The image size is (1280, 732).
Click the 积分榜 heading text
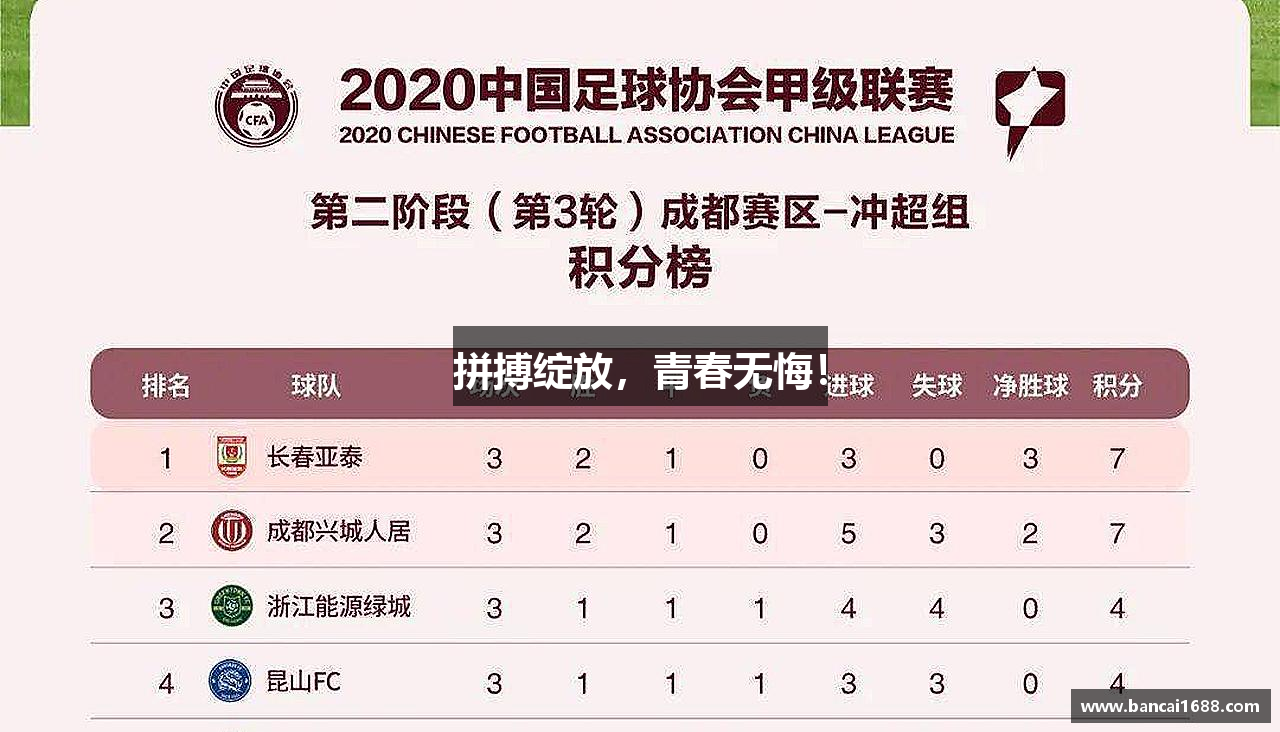click(640, 268)
